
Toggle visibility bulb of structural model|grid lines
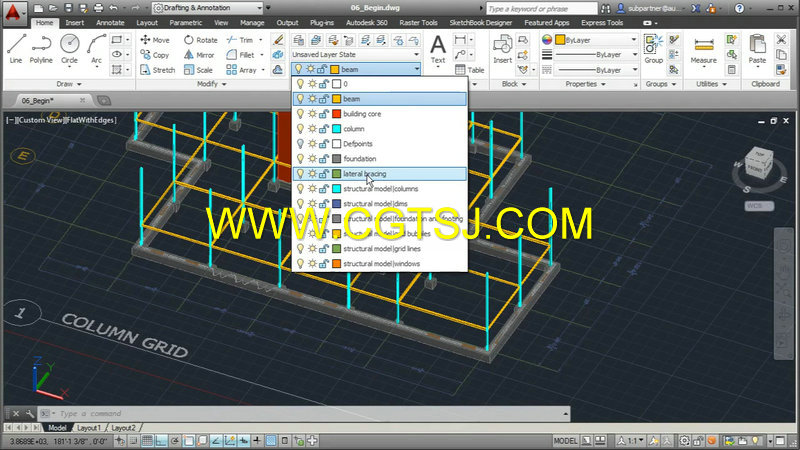tap(300, 248)
